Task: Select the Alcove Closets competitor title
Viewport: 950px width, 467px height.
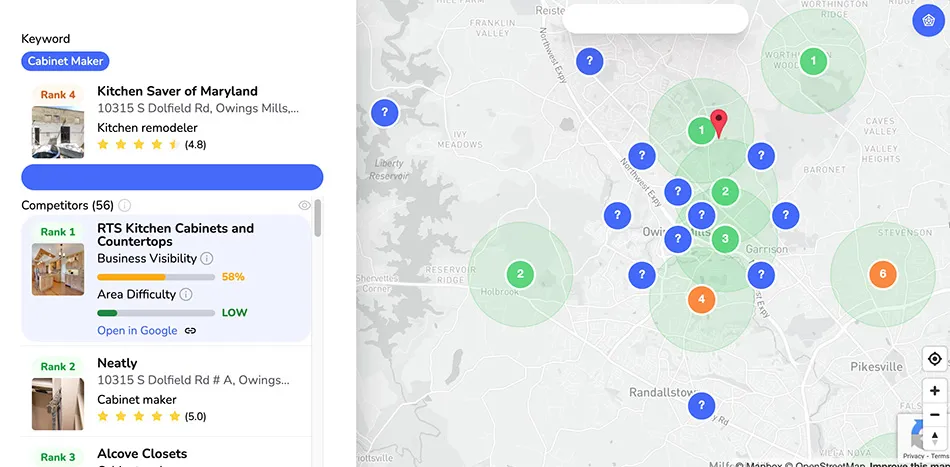Action: click(x=142, y=454)
